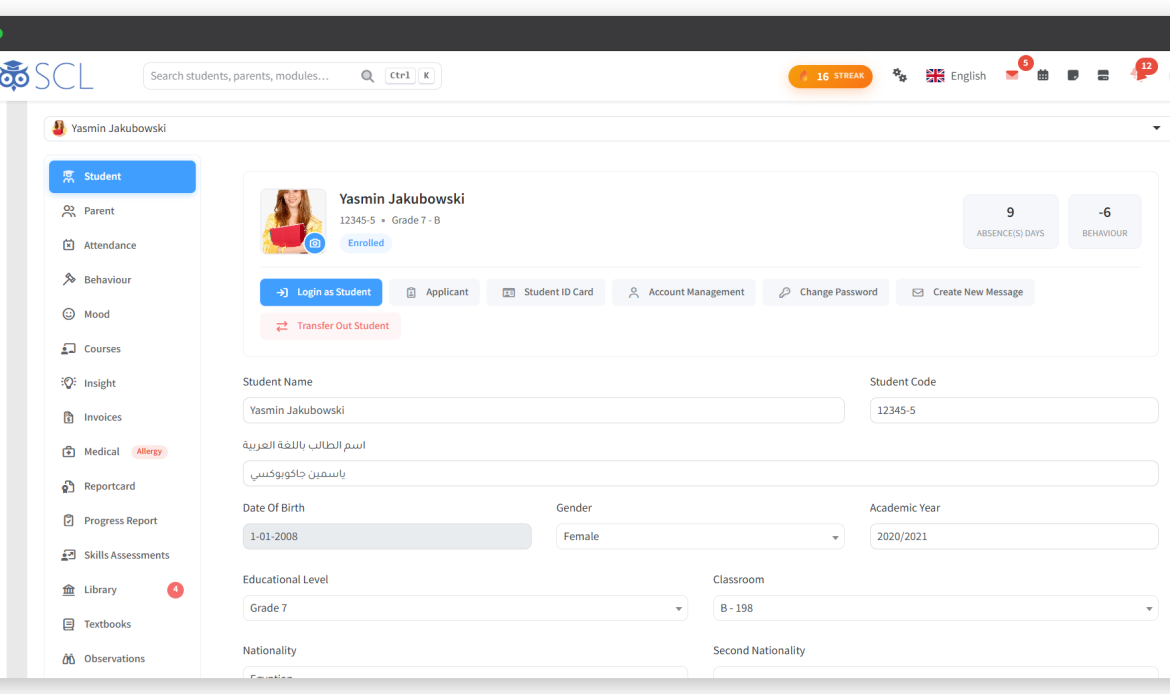The width and height of the screenshot is (1170, 694).
Task: Click the Behaviour score card
Action: click(1104, 222)
